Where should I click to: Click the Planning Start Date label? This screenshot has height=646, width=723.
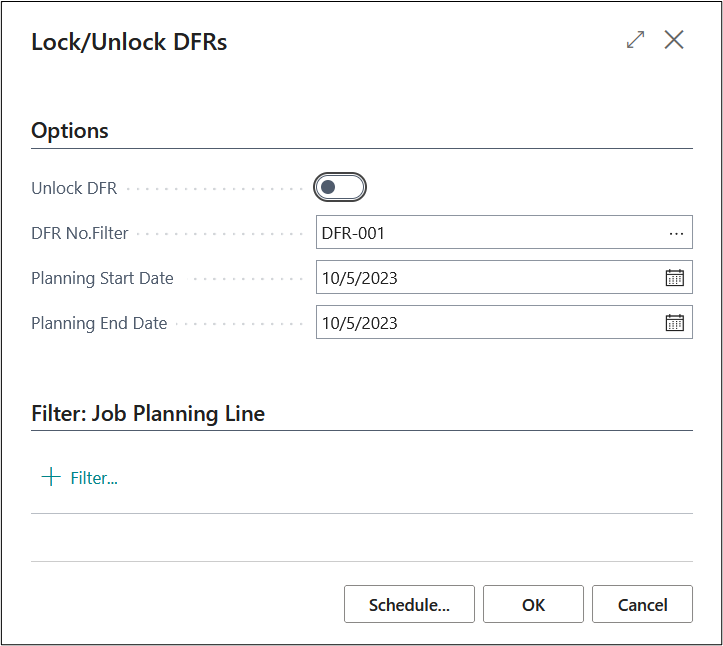coord(102,278)
